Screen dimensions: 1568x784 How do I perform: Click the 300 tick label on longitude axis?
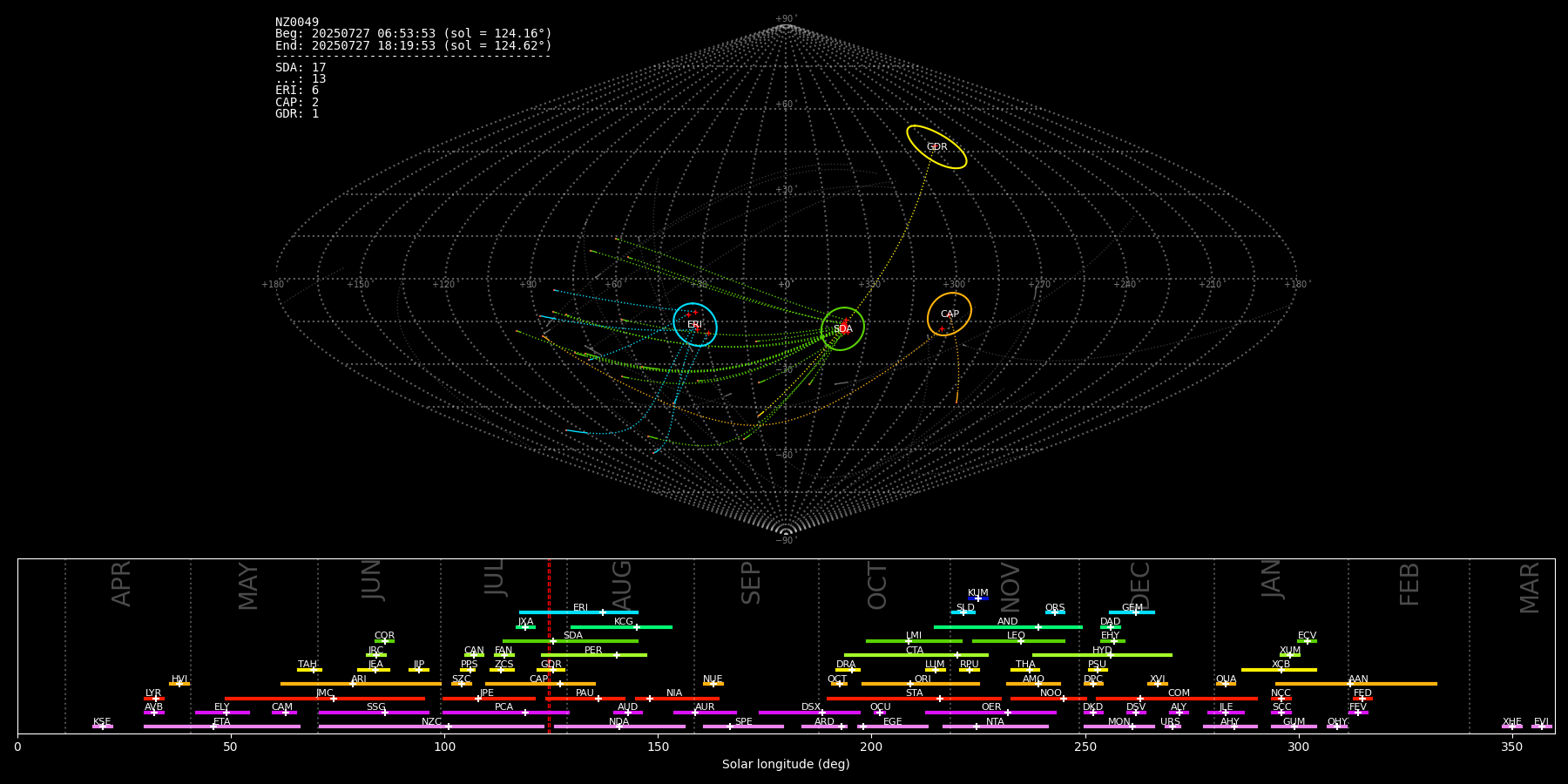click(x=1298, y=747)
